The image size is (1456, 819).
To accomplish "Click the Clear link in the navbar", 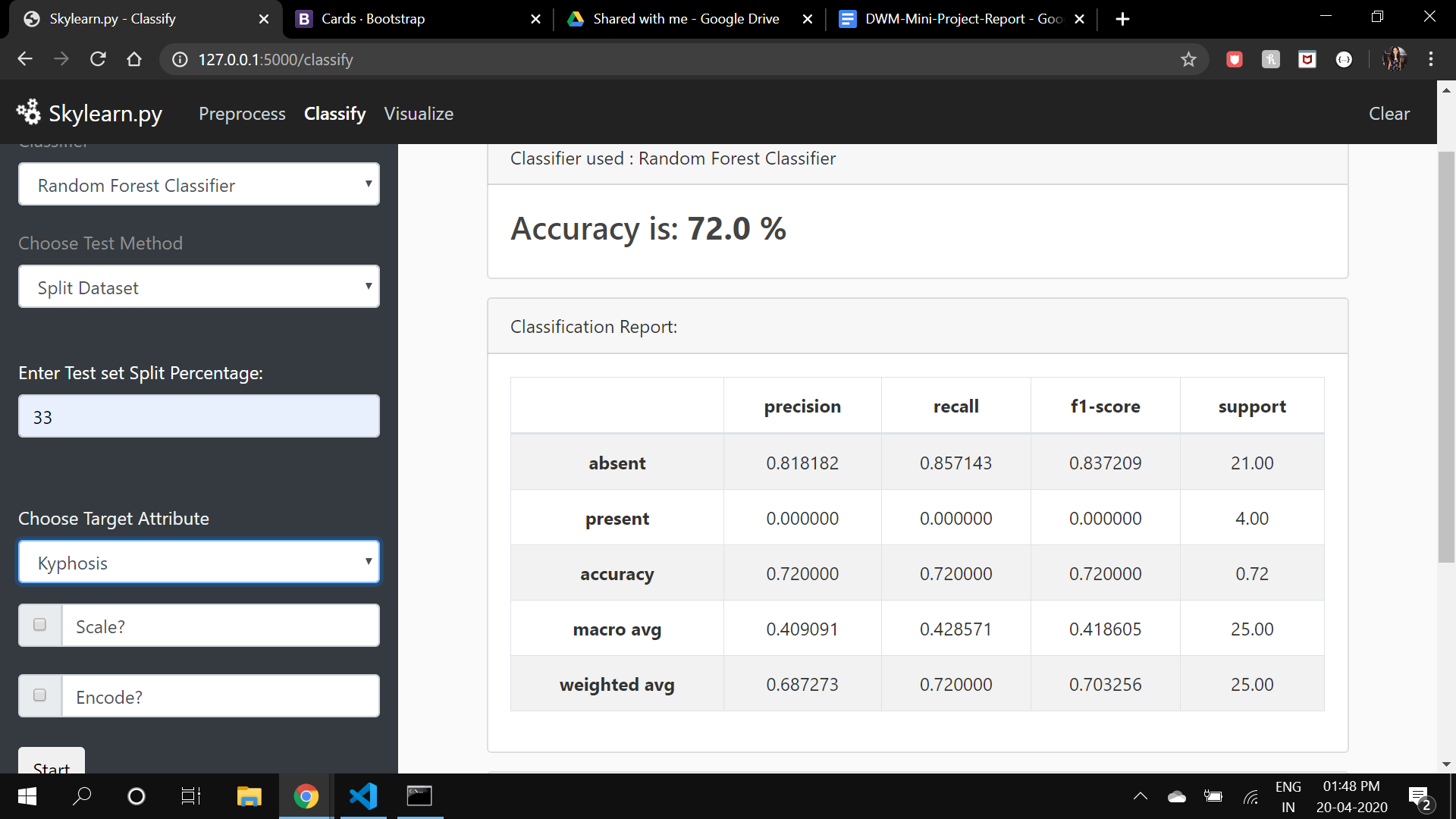I will [x=1389, y=114].
